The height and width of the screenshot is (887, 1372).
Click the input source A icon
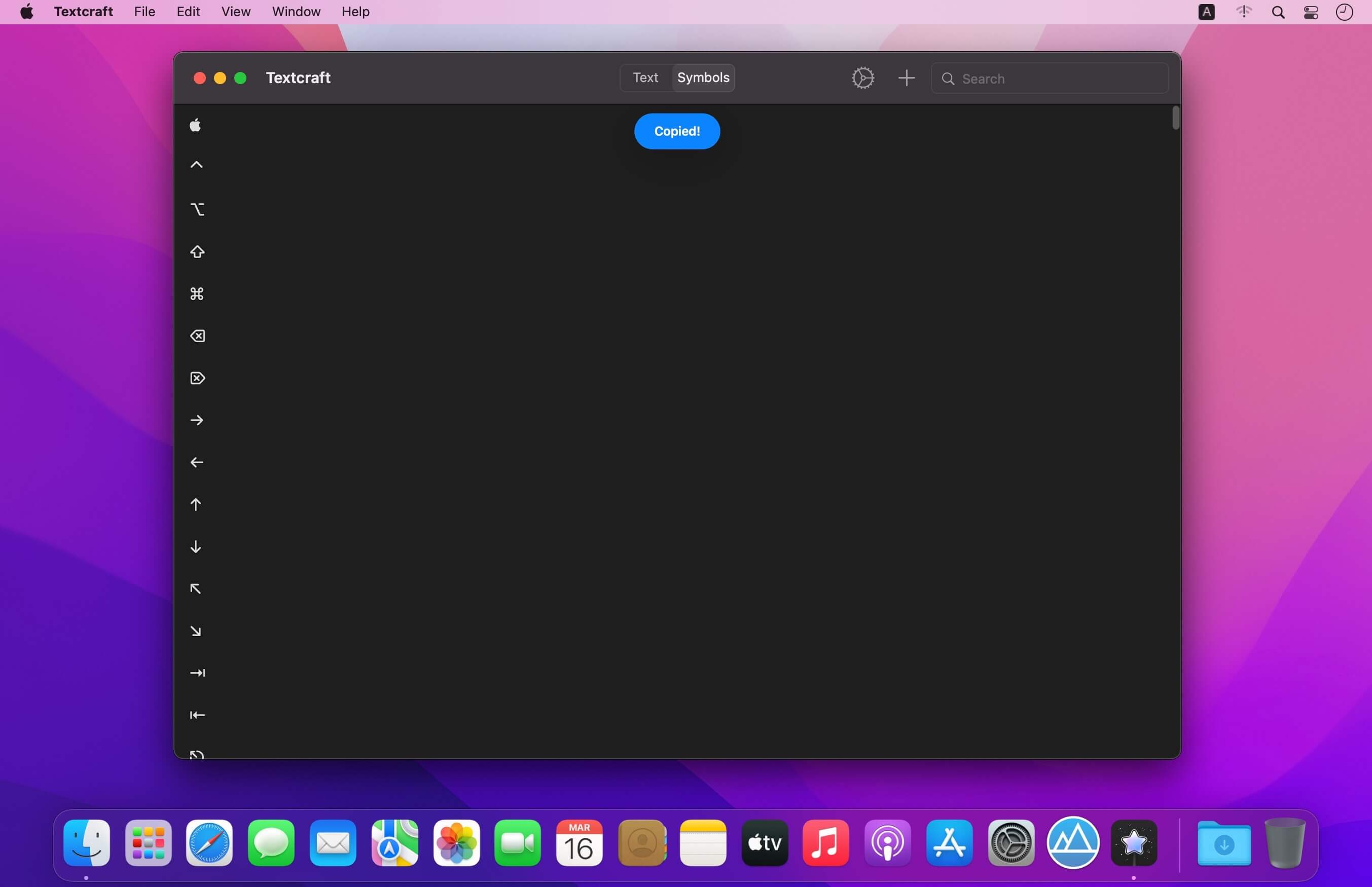pos(1206,12)
